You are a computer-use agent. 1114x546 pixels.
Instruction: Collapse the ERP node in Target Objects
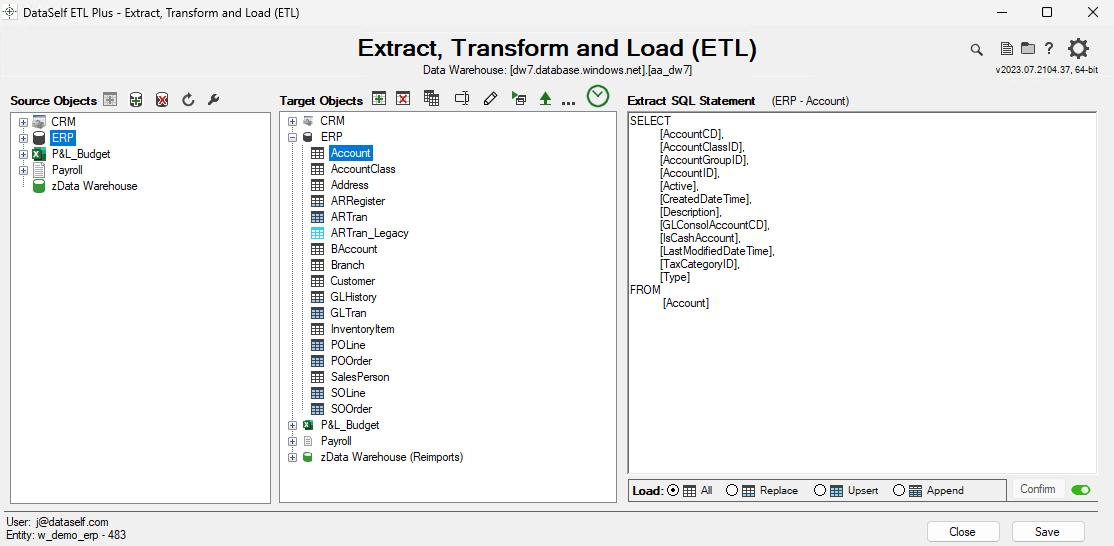click(x=292, y=137)
